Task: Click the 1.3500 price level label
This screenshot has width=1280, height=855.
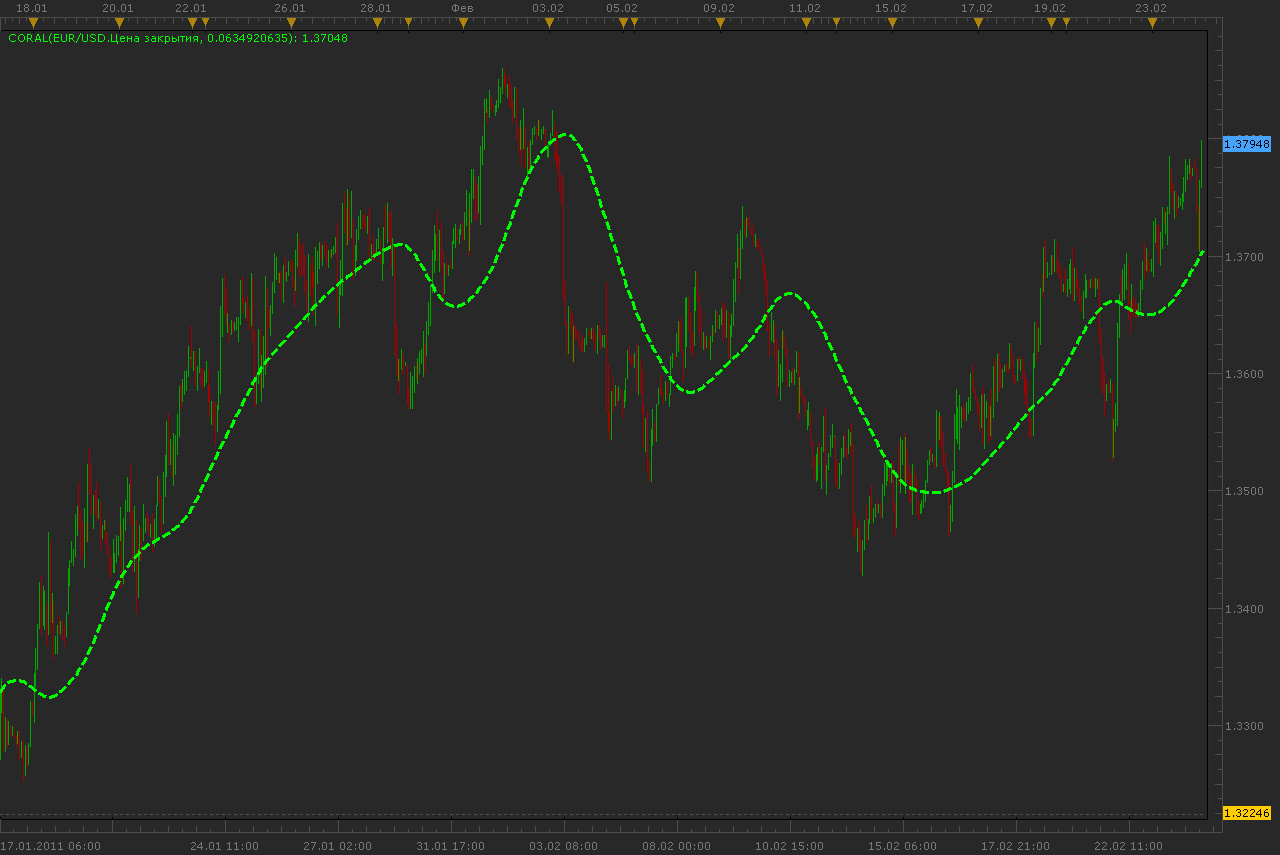Action: tap(1246, 491)
